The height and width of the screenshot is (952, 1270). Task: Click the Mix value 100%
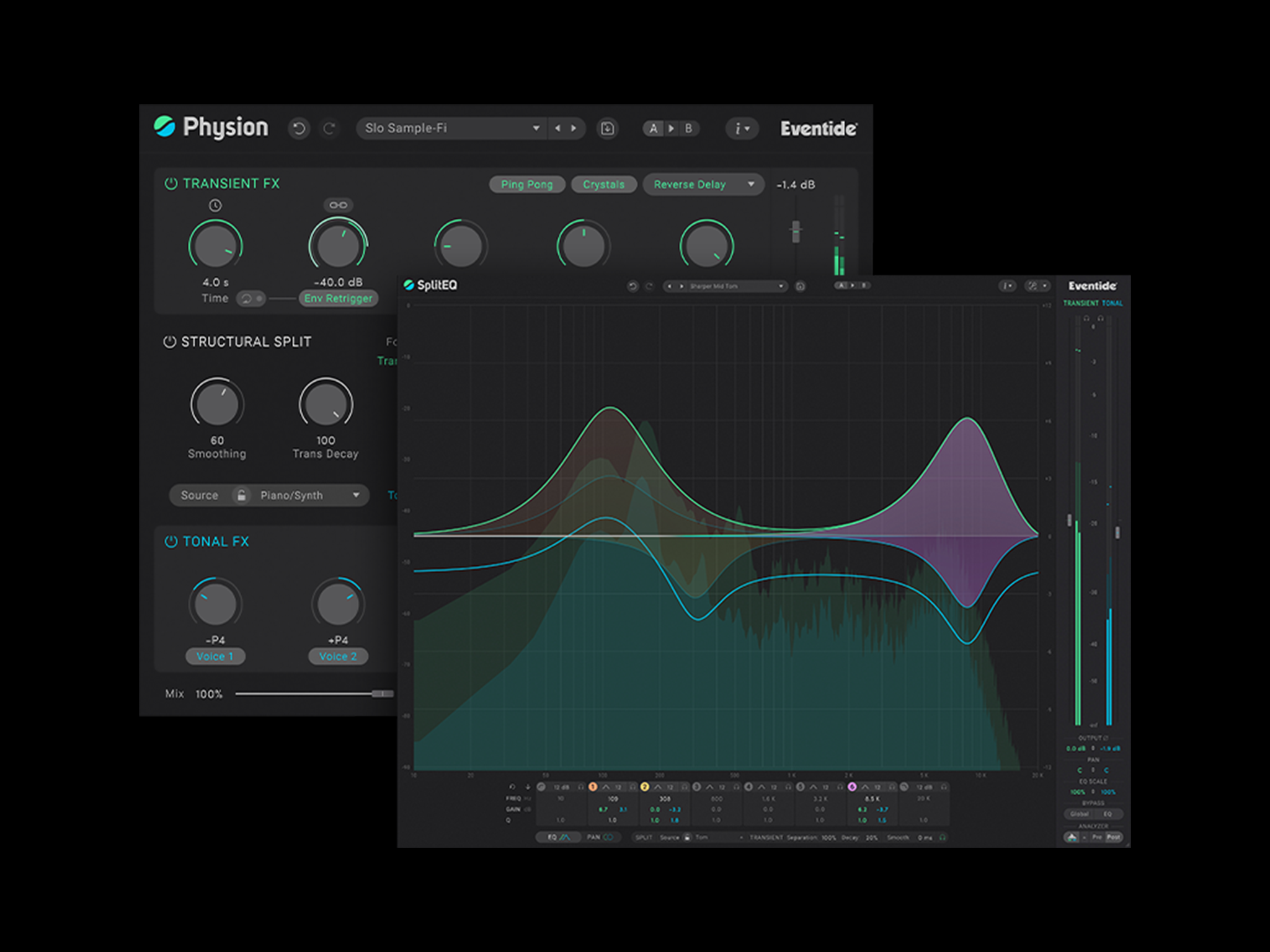[209, 694]
